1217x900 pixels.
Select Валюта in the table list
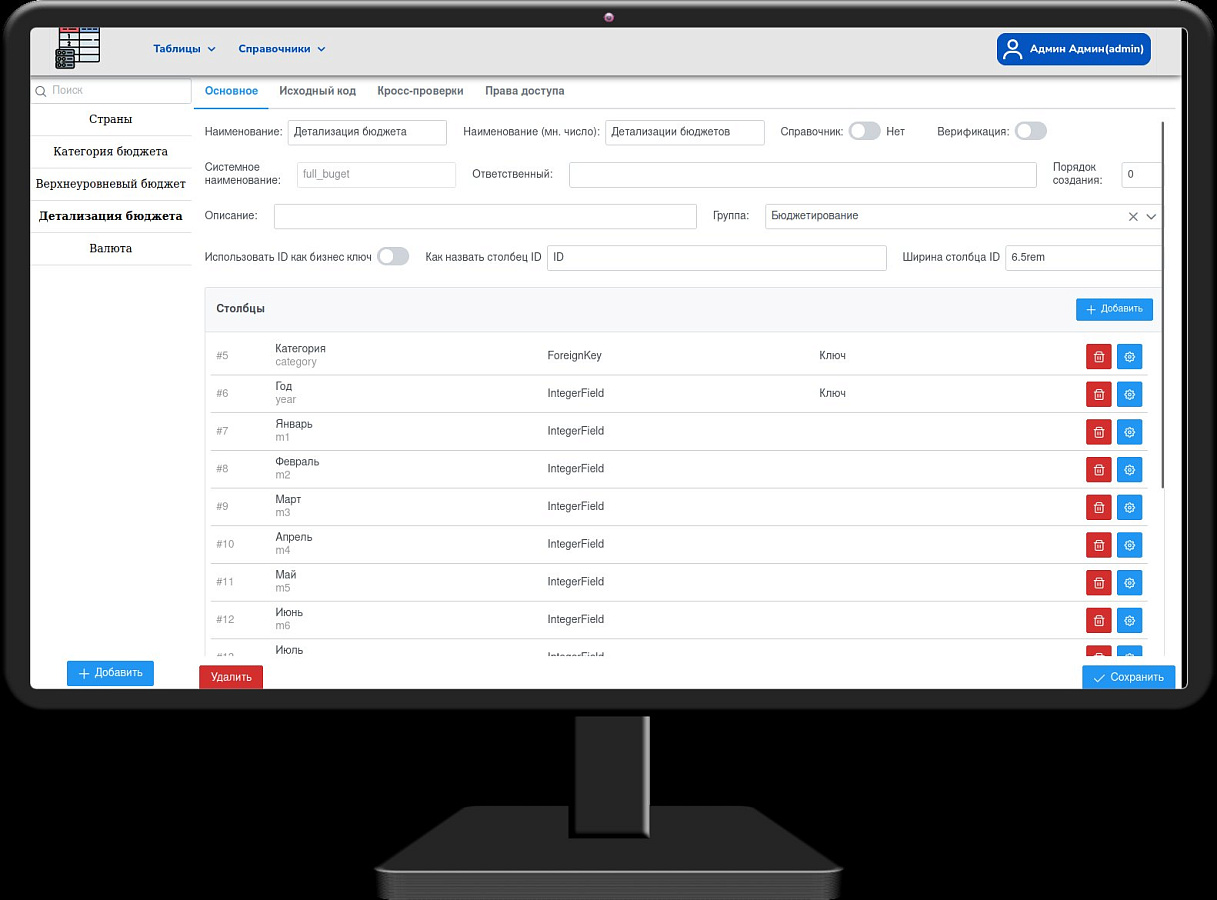point(110,248)
